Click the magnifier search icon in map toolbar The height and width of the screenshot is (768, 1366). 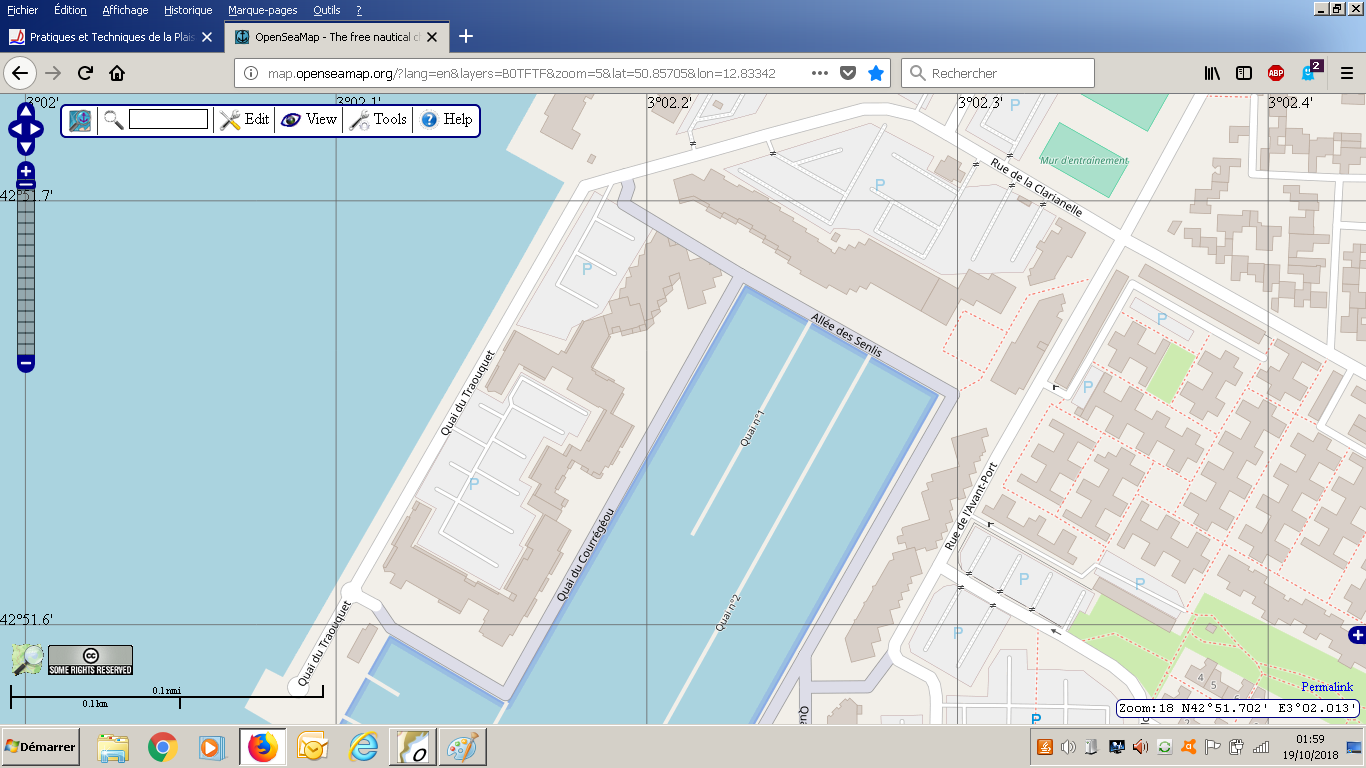pyautogui.click(x=113, y=120)
